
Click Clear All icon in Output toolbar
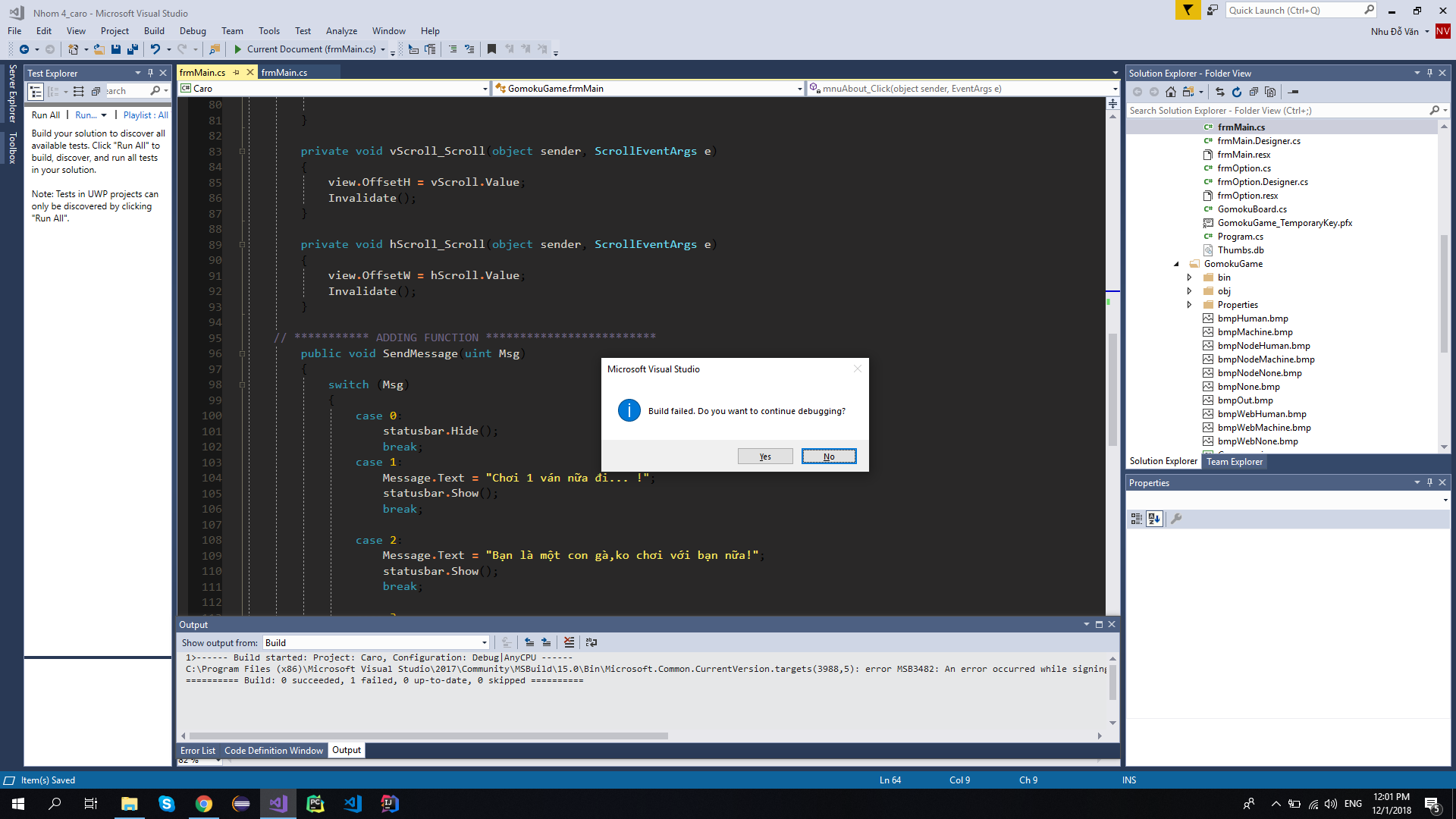570,642
